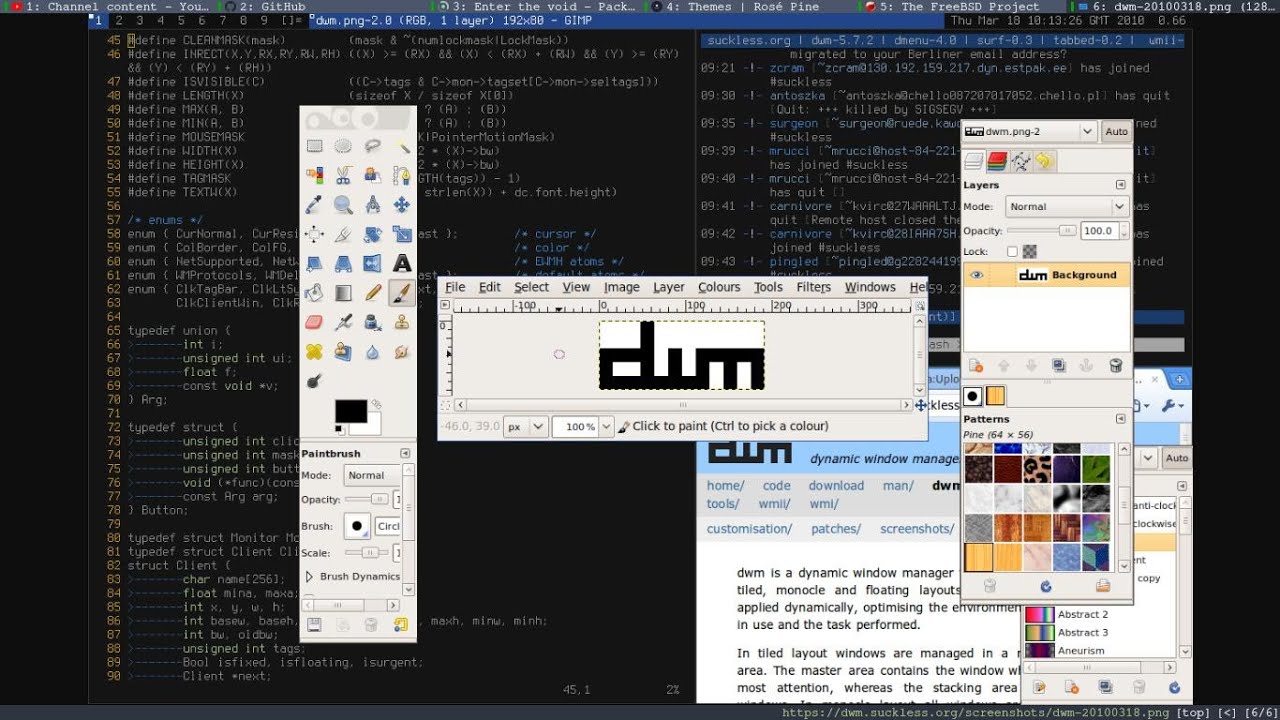Switch to the Undo History tab

(x=1045, y=161)
